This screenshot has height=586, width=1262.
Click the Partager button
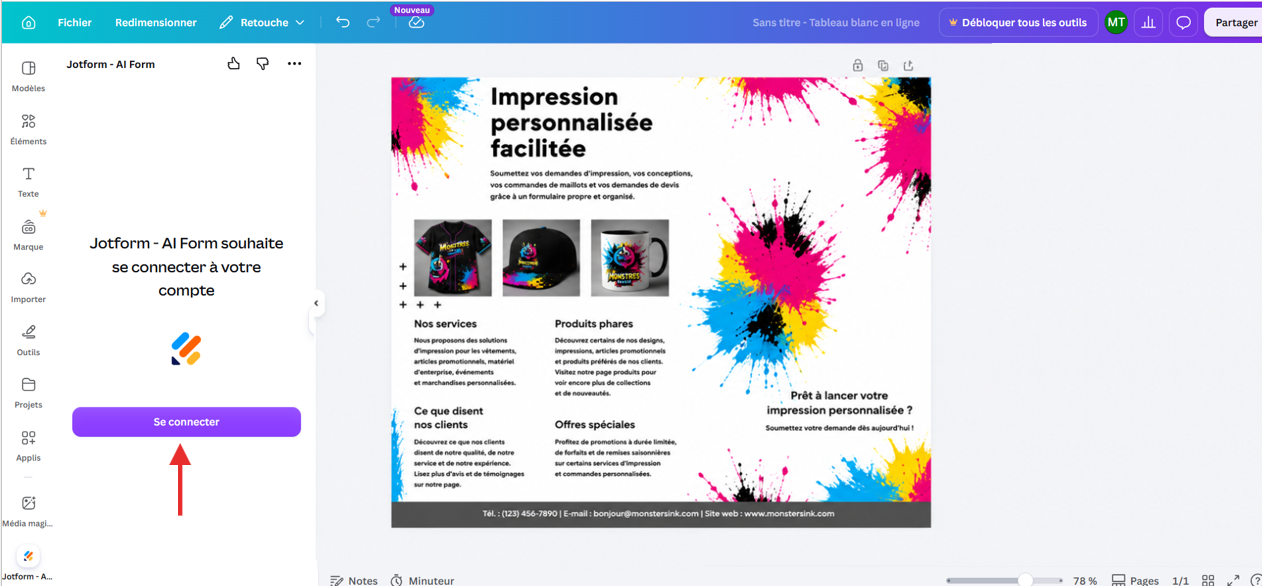(x=1236, y=22)
